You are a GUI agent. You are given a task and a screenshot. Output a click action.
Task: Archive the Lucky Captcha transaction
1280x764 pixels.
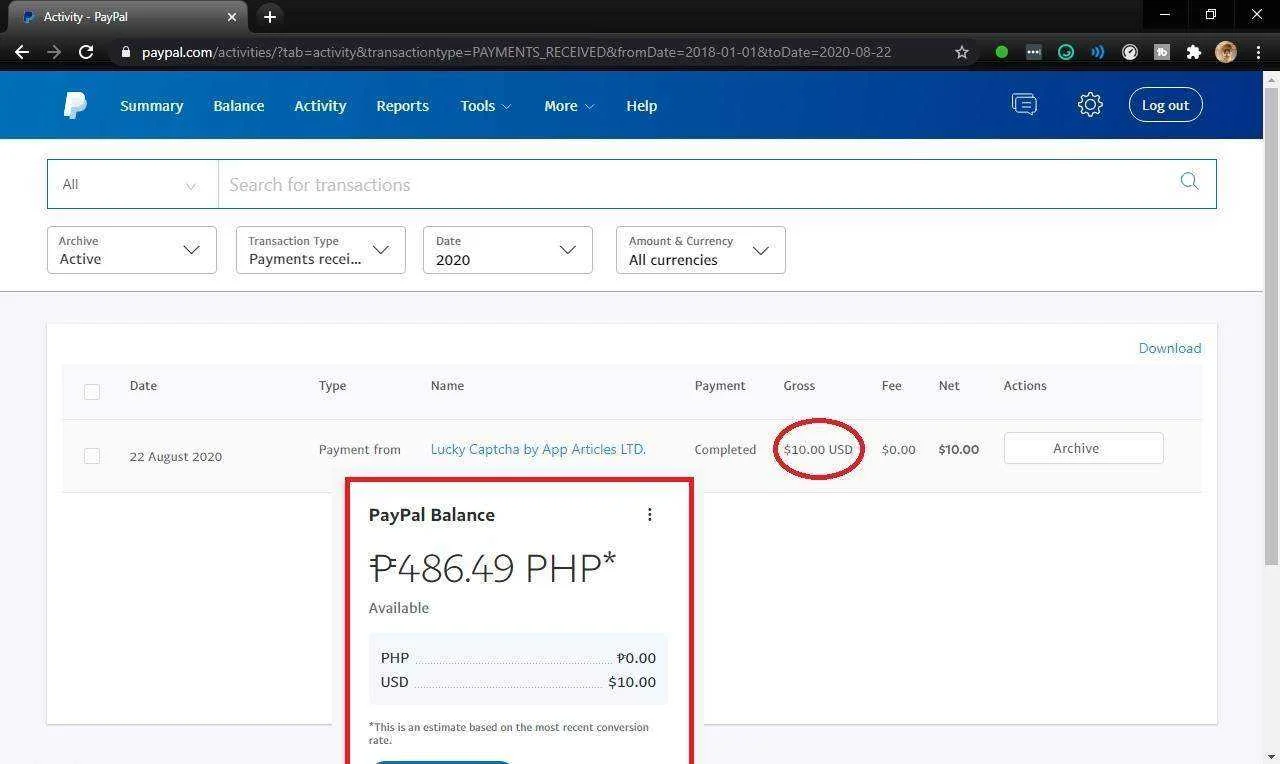pyautogui.click(x=1084, y=448)
